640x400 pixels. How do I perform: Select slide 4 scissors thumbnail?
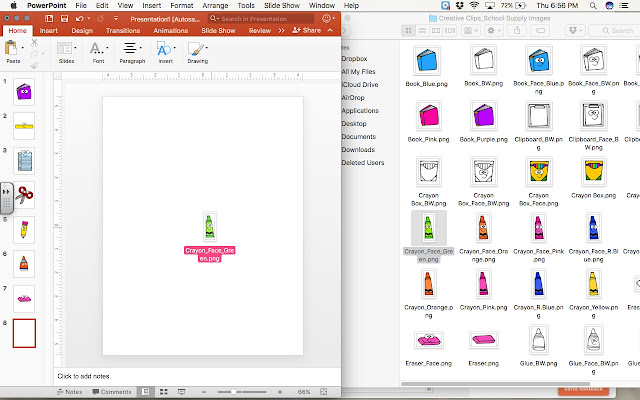24,195
